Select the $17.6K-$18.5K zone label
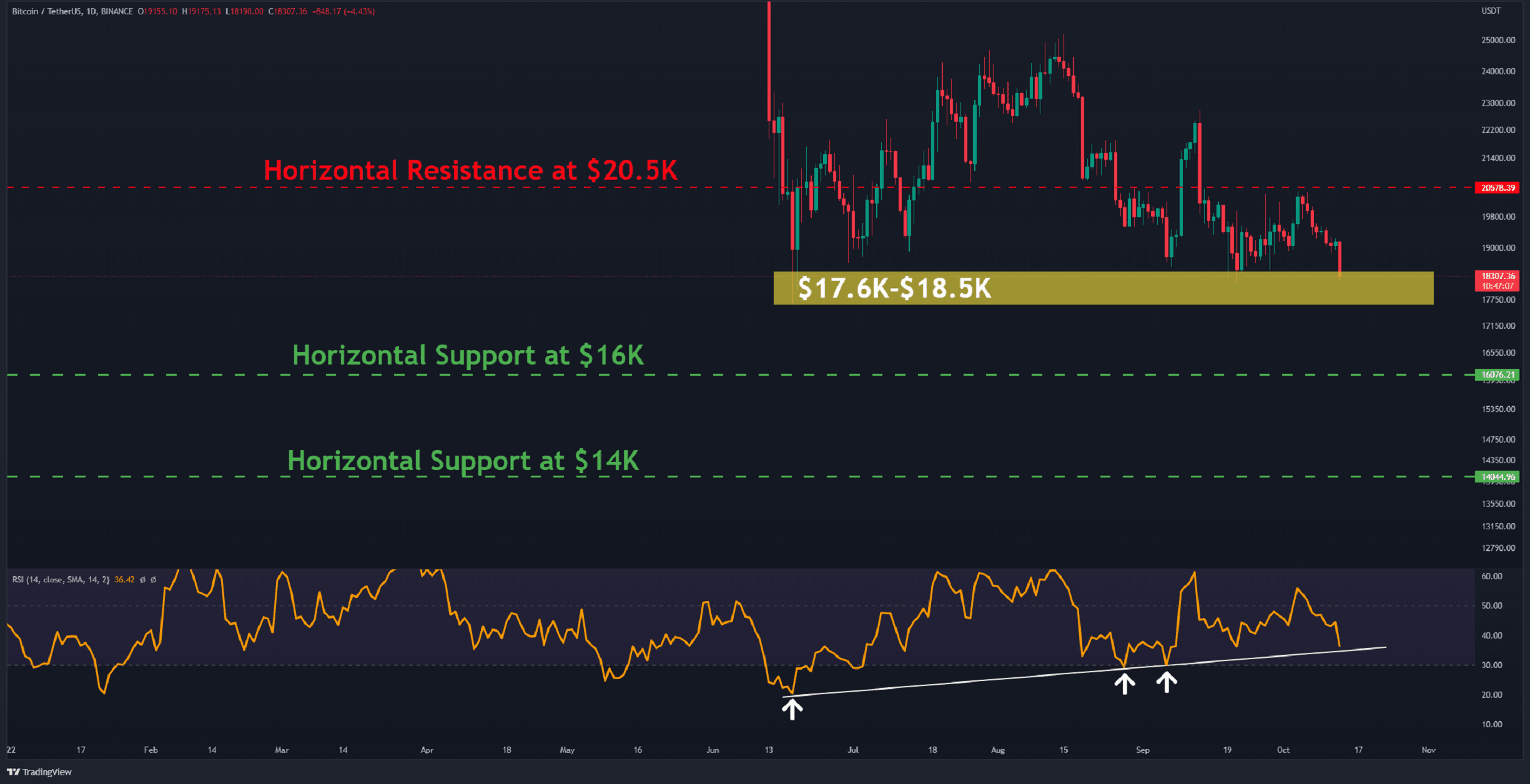This screenshot has width=1530, height=784. coord(894,288)
